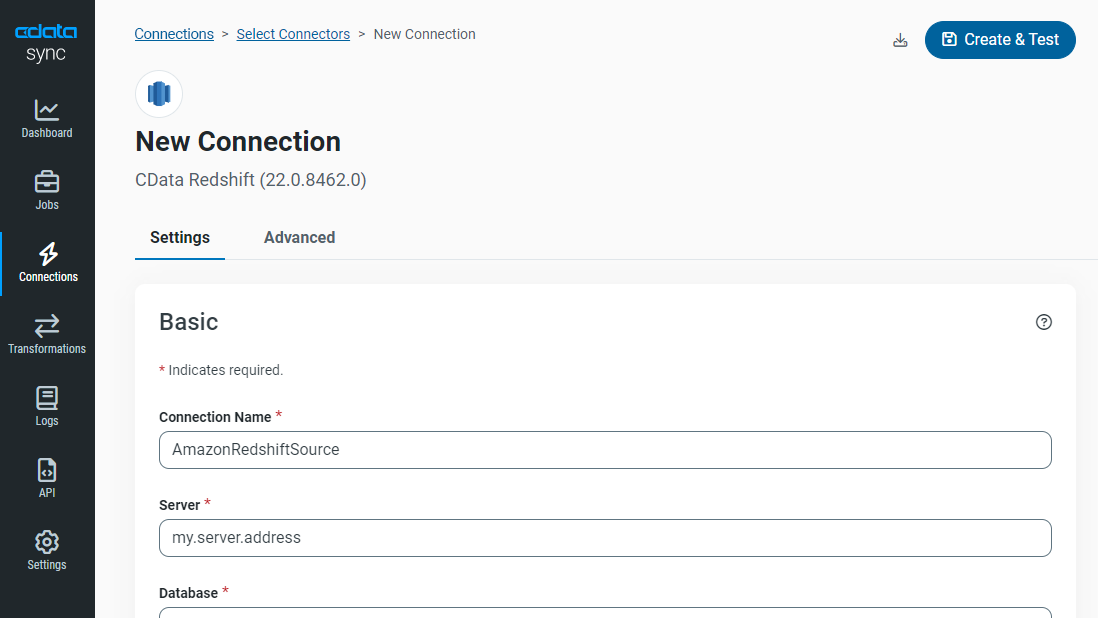Open the Dashboard from the sidebar

click(x=47, y=118)
